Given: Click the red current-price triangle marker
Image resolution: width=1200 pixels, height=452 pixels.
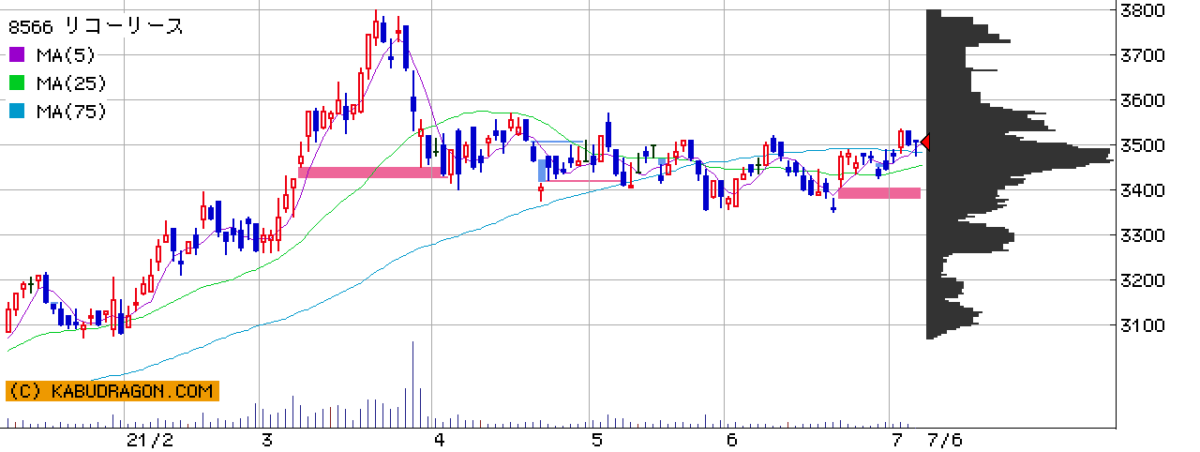Looking at the screenshot, I should pos(926,143).
